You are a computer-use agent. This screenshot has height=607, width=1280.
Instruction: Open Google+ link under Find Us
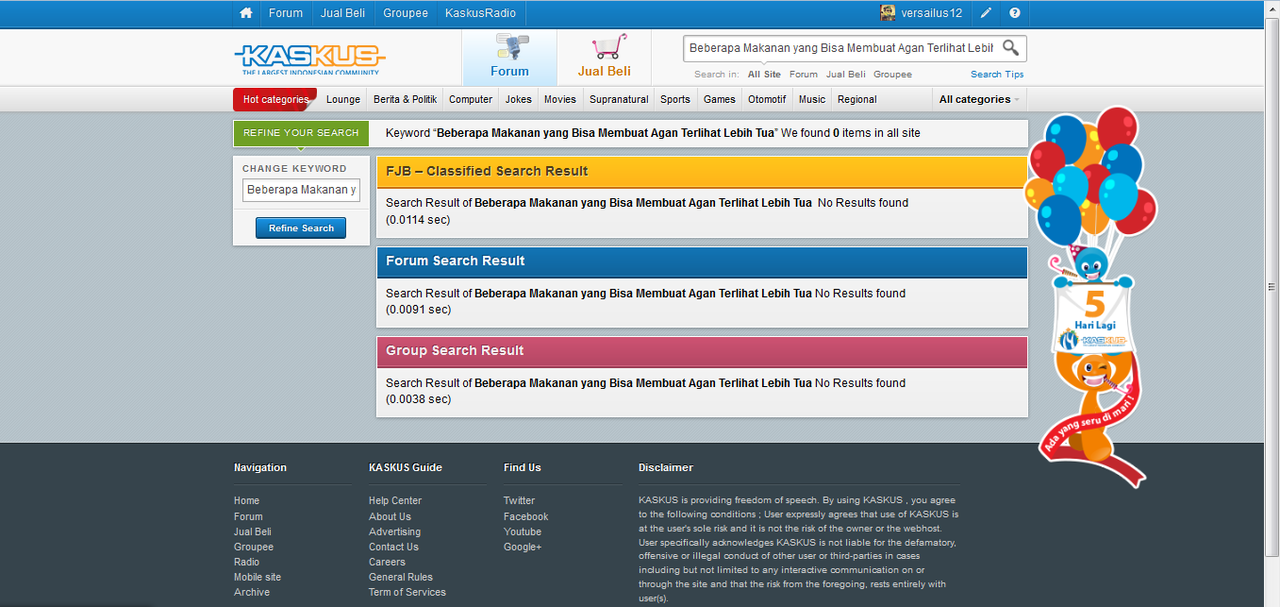coord(522,547)
